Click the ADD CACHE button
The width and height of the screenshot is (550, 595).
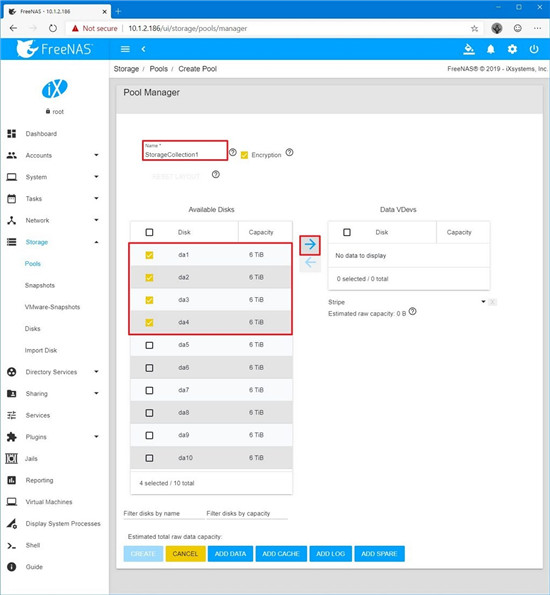click(281, 554)
